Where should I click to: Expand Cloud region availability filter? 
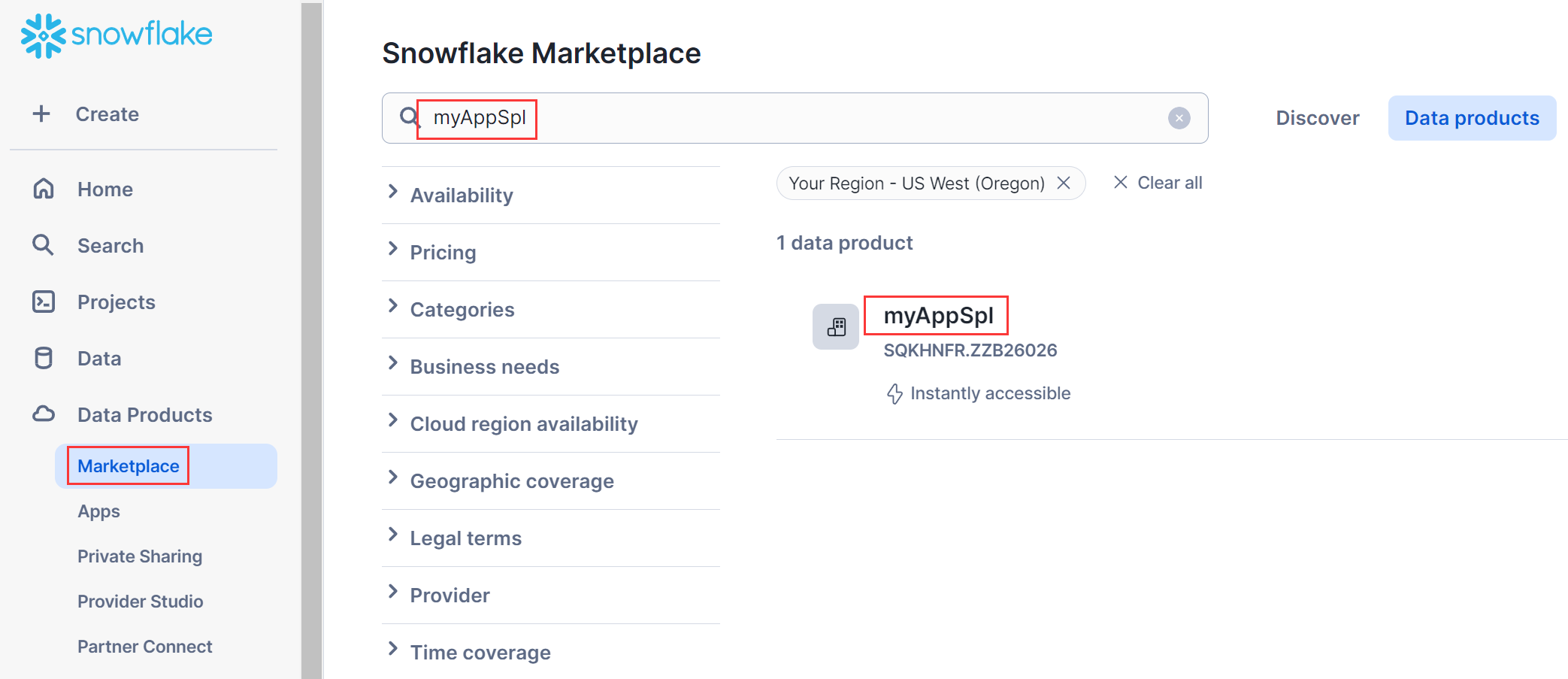point(523,424)
